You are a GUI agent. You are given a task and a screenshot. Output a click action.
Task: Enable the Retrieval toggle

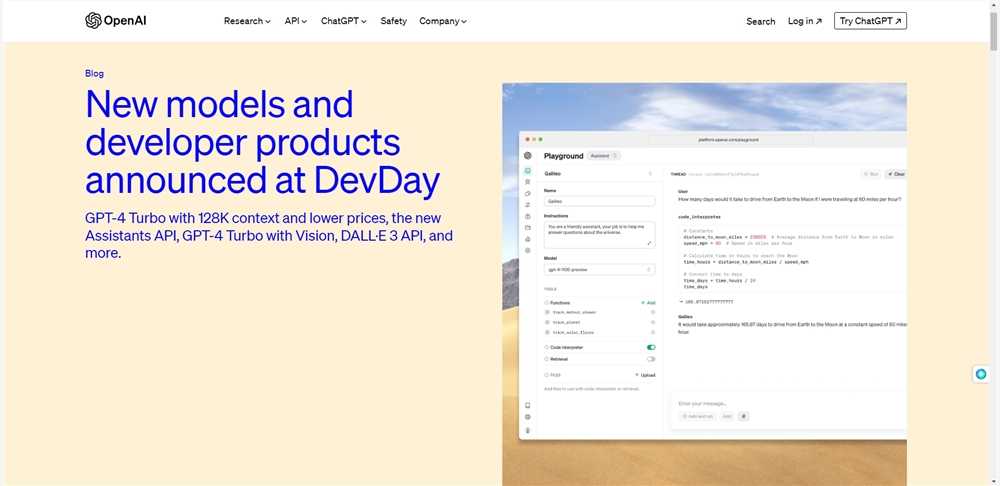pyautogui.click(x=651, y=359)
